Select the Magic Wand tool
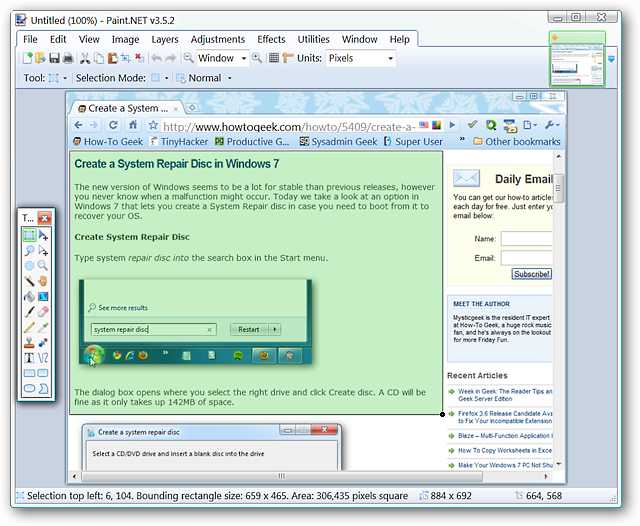The image size is (640, 526). 29,281
